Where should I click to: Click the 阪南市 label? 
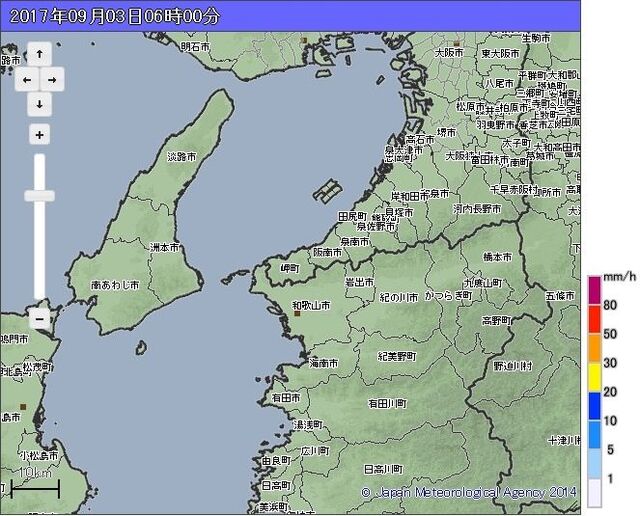pyautogui.click(x=327, y=253)
